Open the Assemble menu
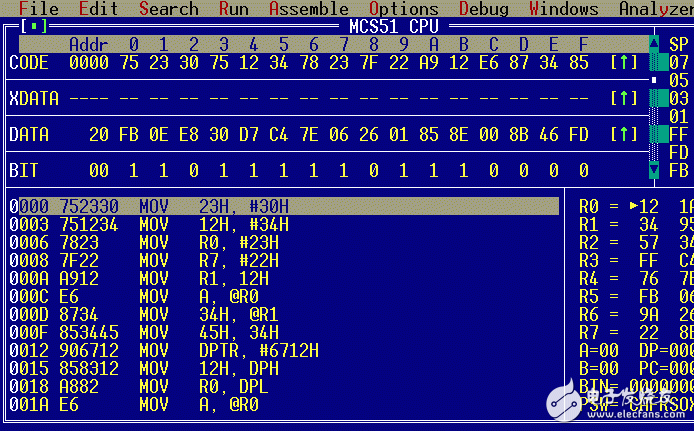Image resolution: width=694 pixels, height=431 pixels. [x=308, y=9]
